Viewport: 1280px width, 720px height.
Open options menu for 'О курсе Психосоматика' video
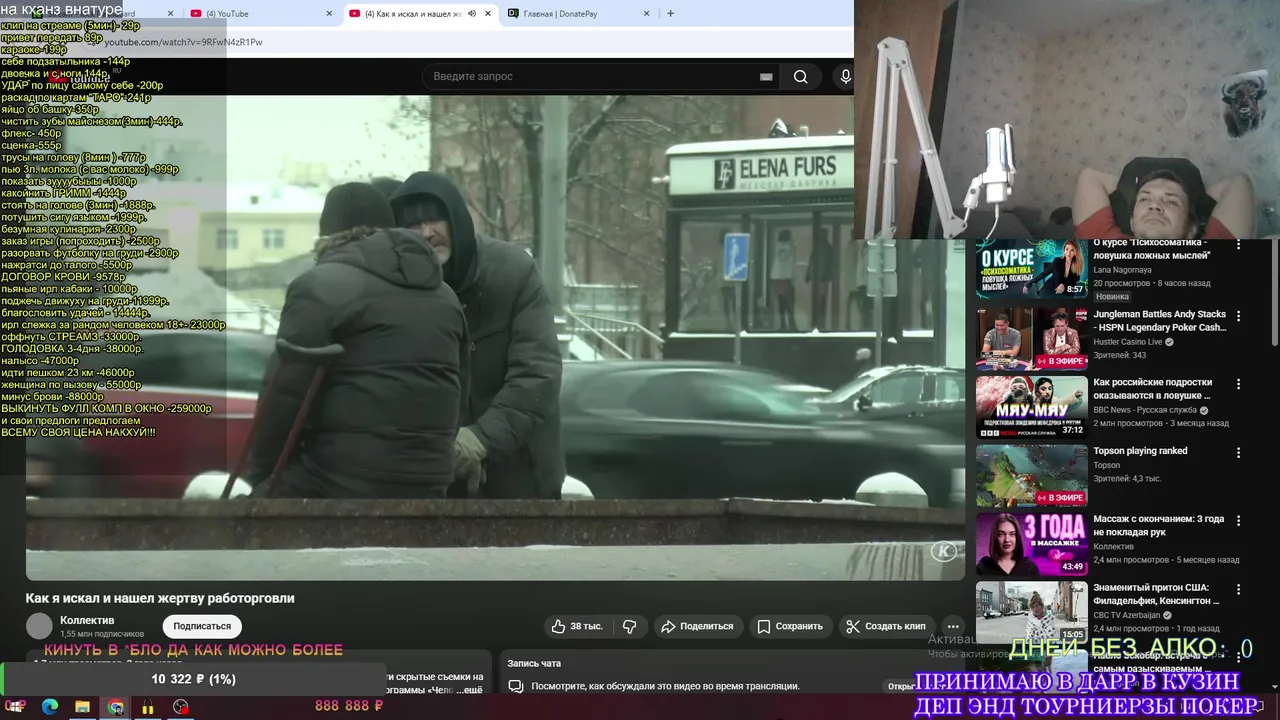(x=1238, y=246)
